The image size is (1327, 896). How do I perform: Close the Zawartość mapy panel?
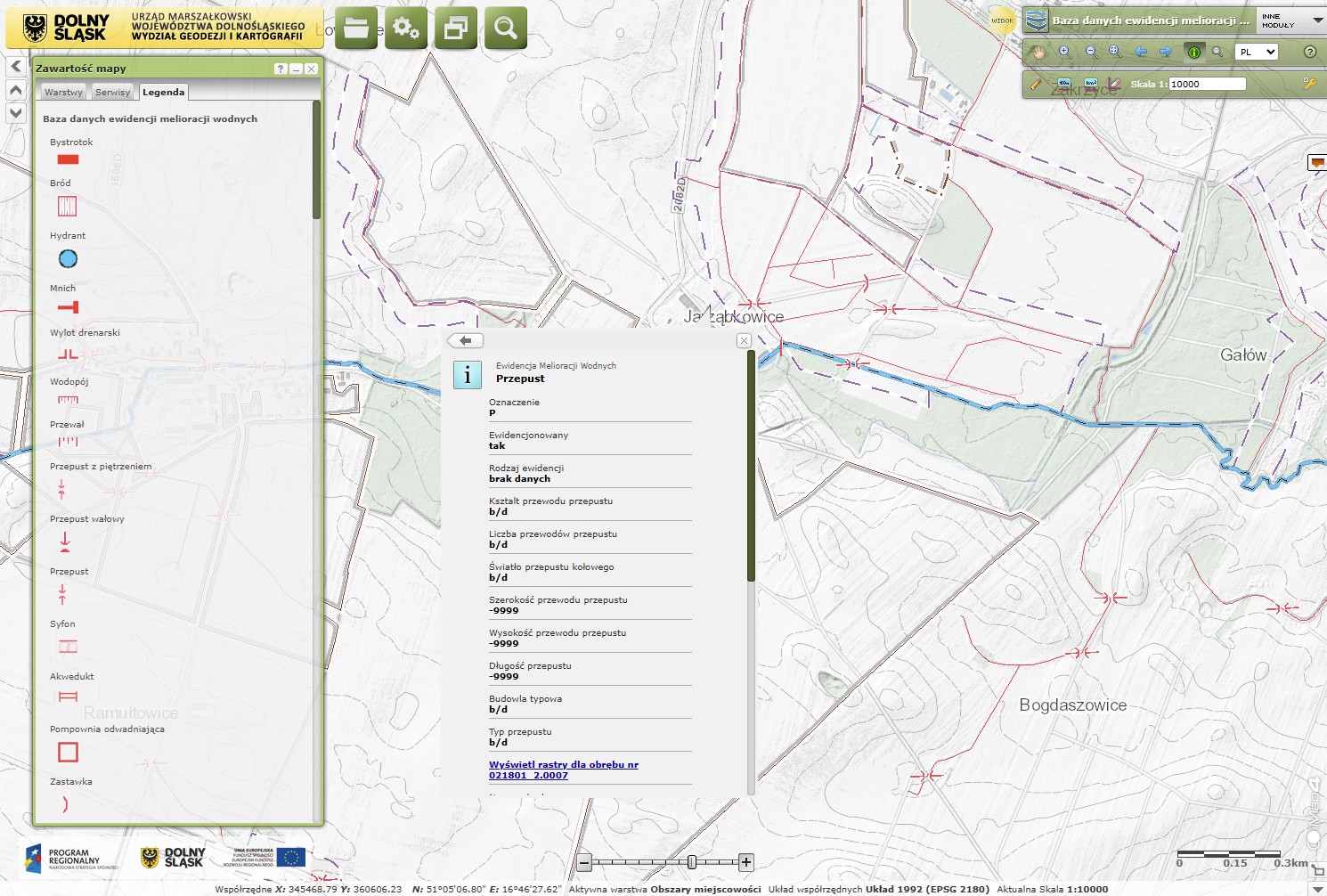311,69
